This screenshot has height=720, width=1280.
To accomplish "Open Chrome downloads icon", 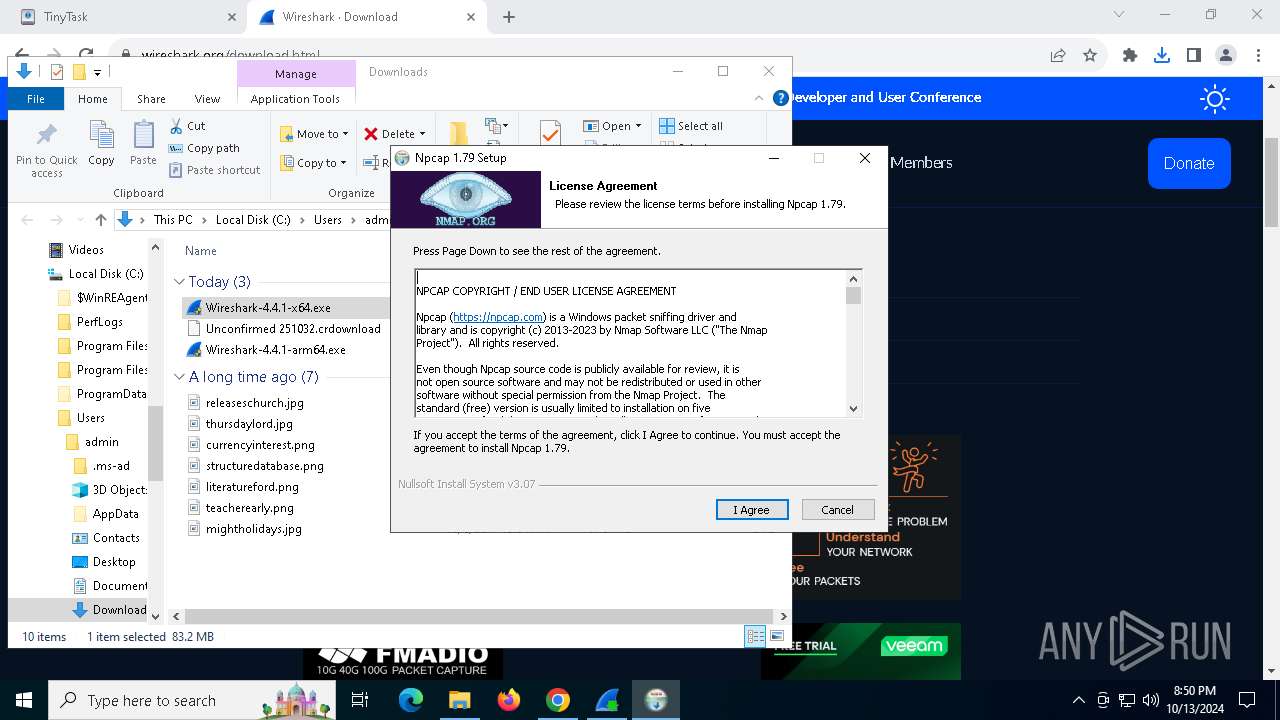I will (x=1162, y=56).
